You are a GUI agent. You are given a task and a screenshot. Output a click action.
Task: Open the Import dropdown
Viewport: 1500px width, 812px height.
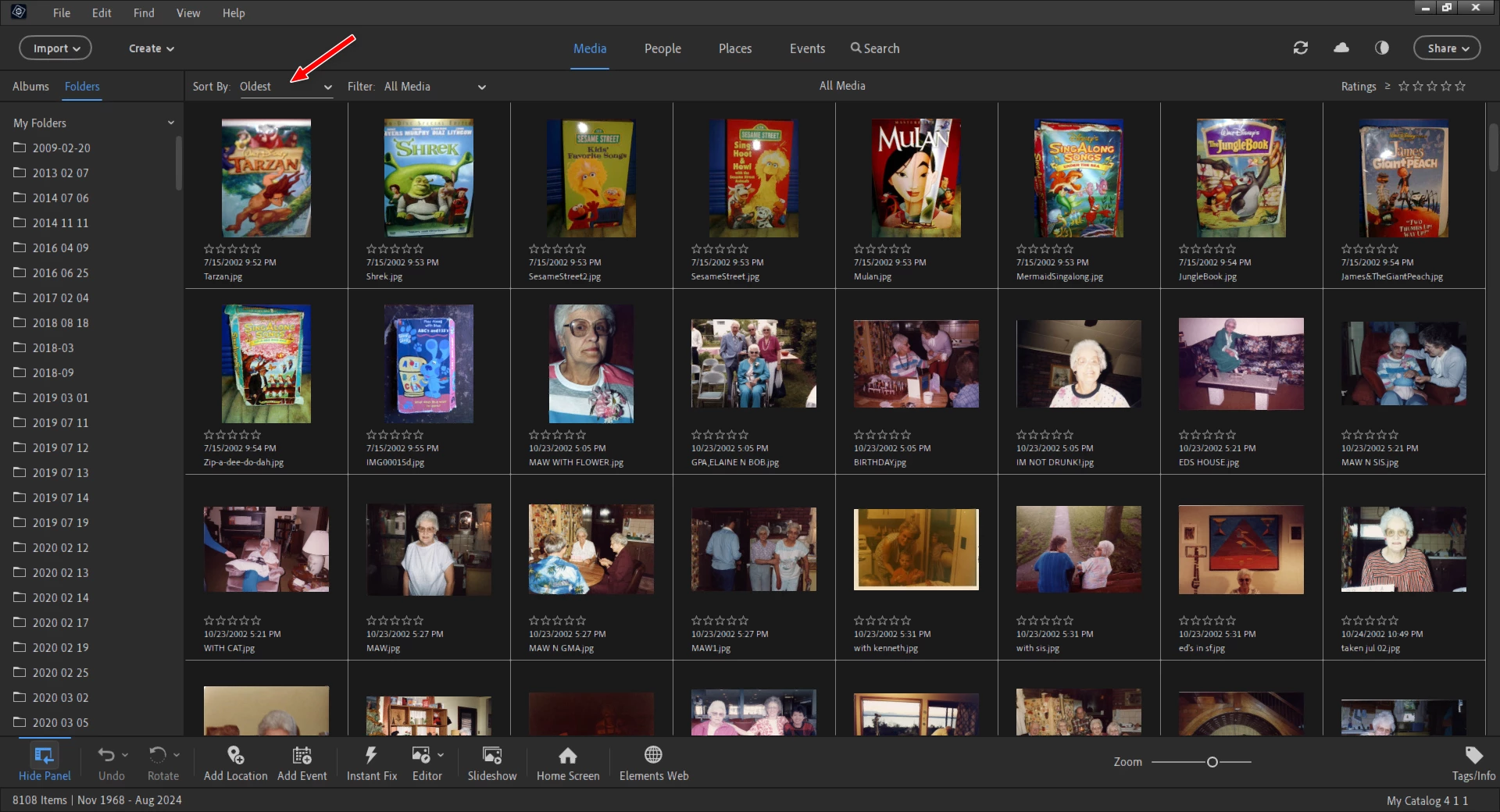pos(55,48)
